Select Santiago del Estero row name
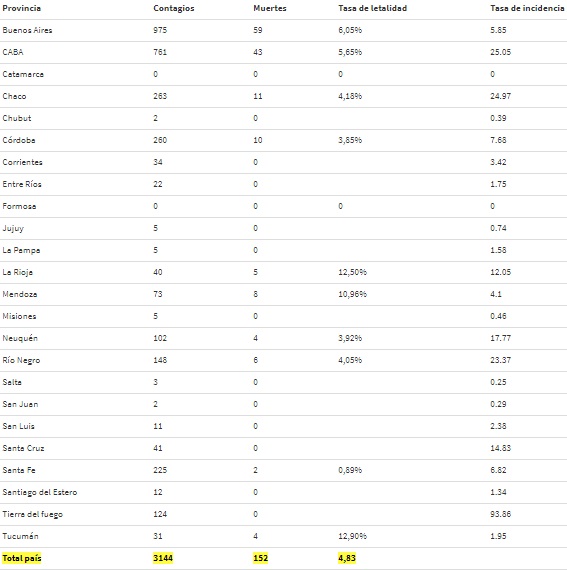The width and height of the screenshot is (567, 570). [40, 492]
